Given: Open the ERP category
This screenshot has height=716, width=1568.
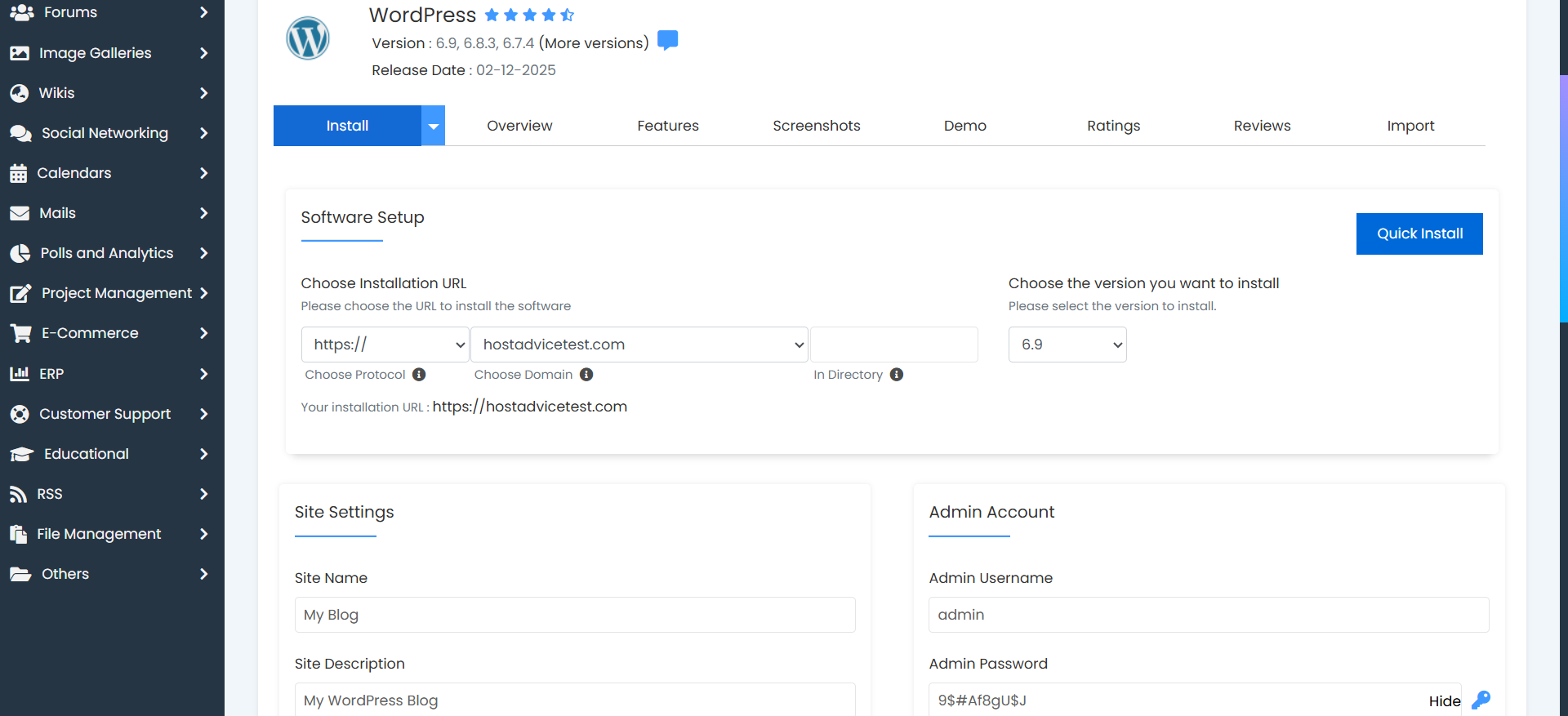Looking at the screenshot, I should (x=112, y=374).
